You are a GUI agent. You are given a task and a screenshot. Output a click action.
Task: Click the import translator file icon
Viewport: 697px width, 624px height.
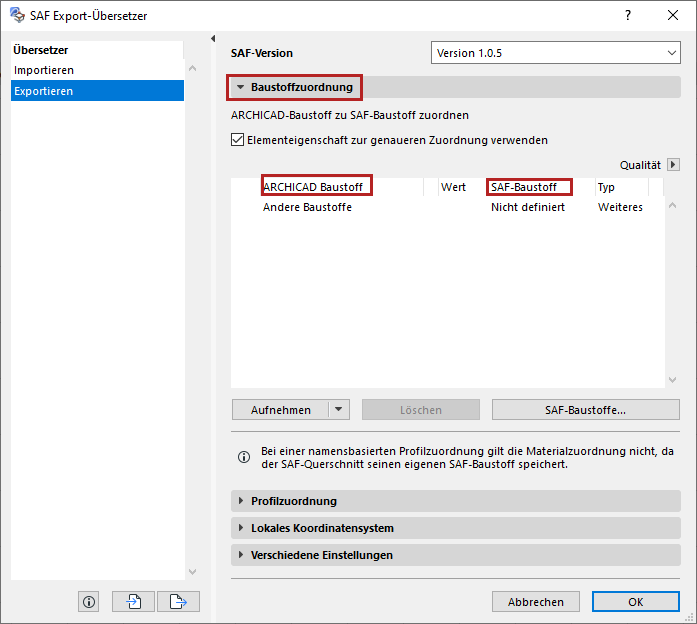pyautogui.click(x=134, y=601)
